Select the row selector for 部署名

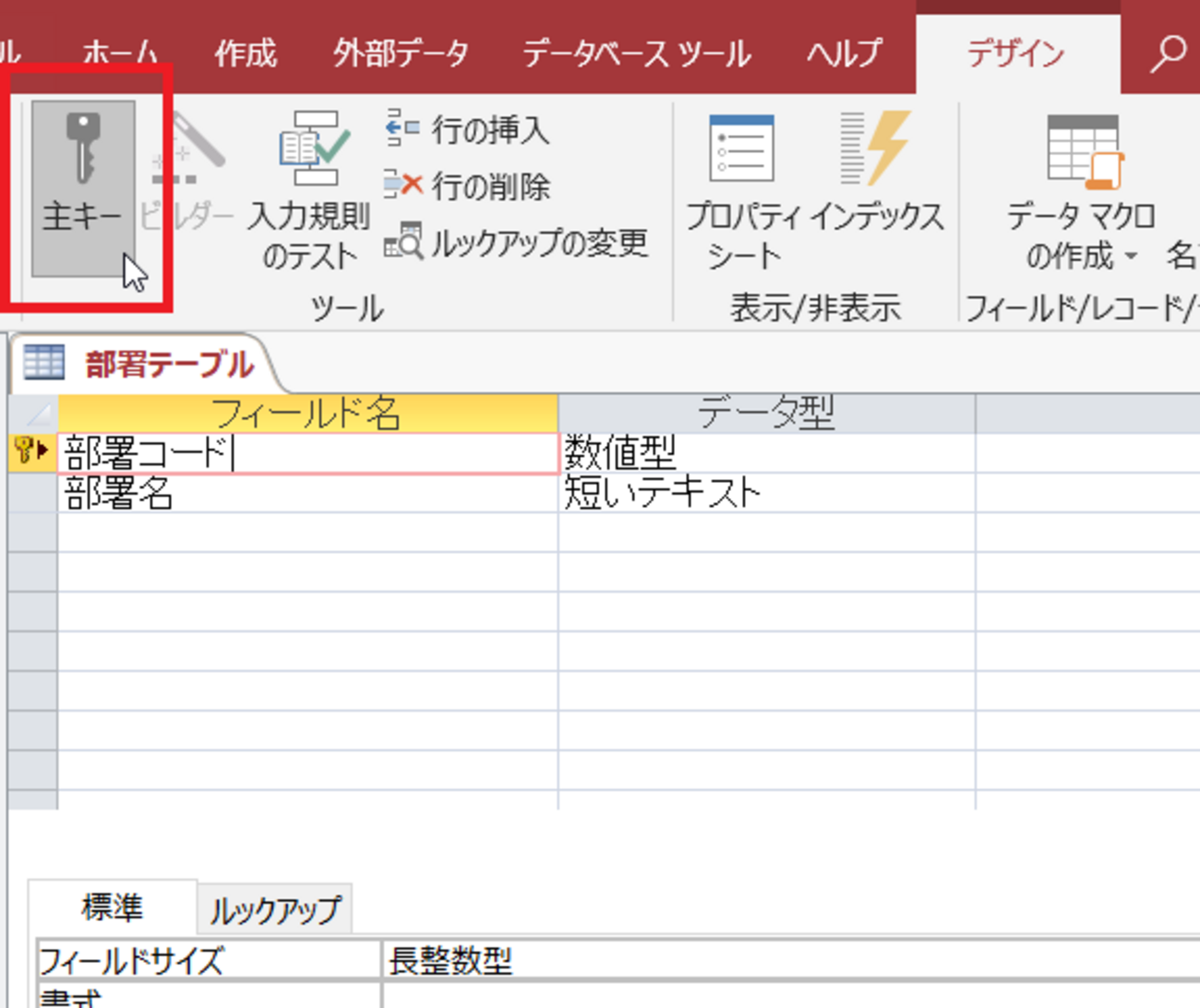(32, 493)
